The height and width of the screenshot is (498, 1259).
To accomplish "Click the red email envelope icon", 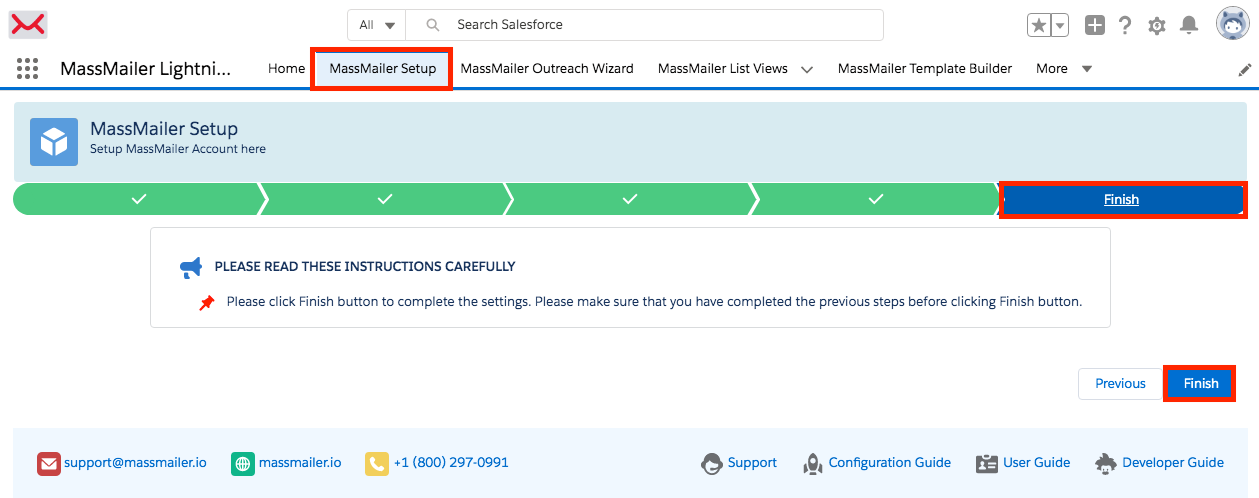I will [x=49, y=464].
